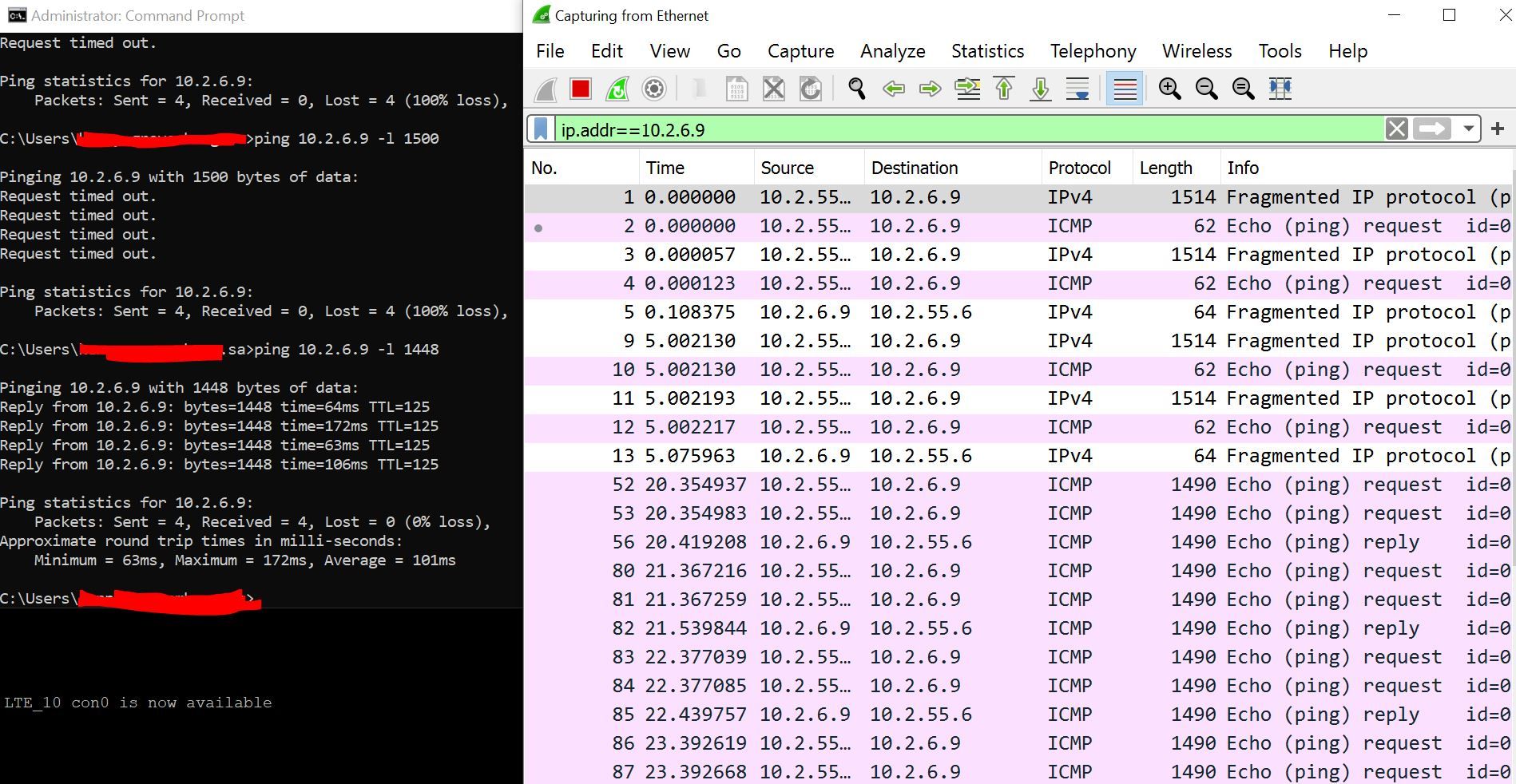Stop the live capture
This screenshot has width=1516, height=784.
[579, 89]
